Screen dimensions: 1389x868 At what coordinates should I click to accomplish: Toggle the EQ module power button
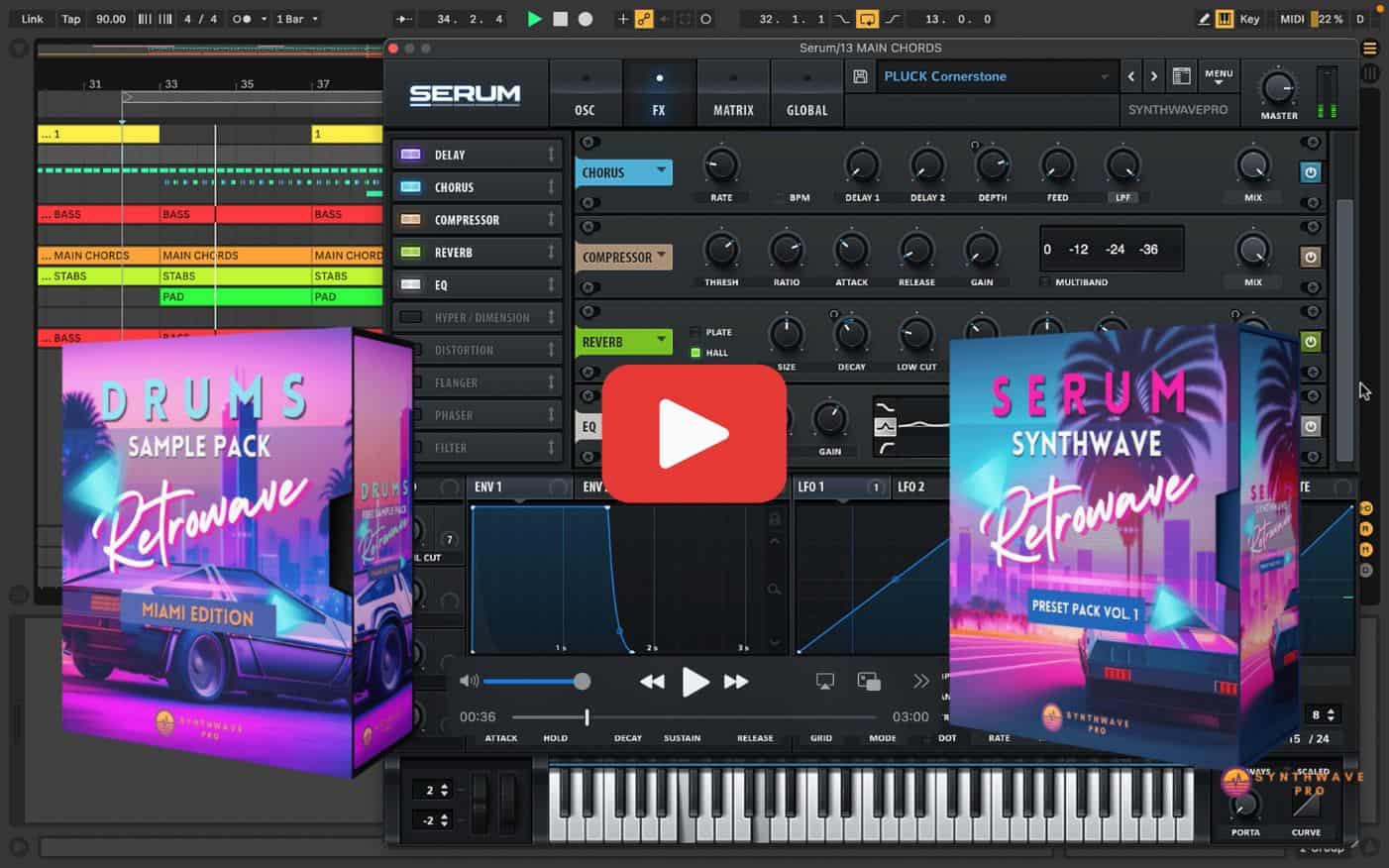pos(1310,426)
